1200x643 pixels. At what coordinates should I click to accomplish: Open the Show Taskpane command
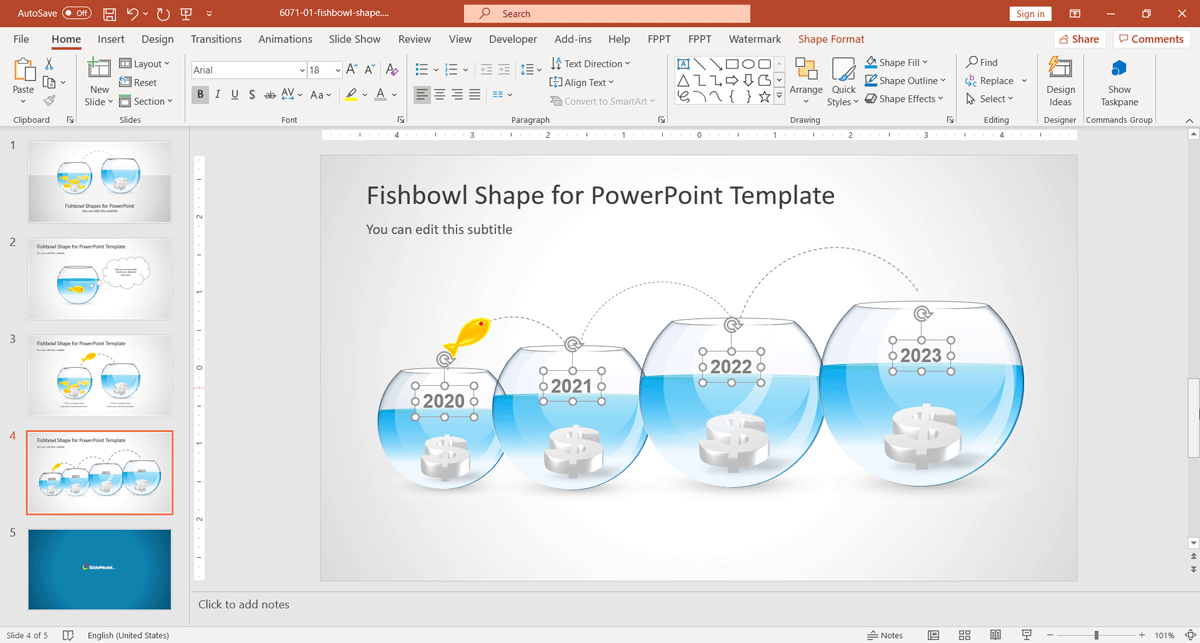point(1119,82)
